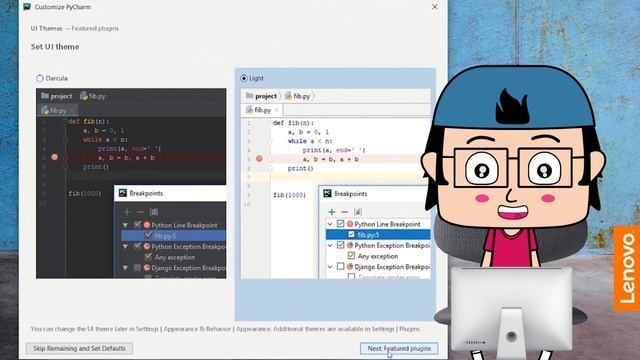Screen dimensions: 640x360
Task: Click the hint text about changing theme later
Action: (x=225, y=329)
